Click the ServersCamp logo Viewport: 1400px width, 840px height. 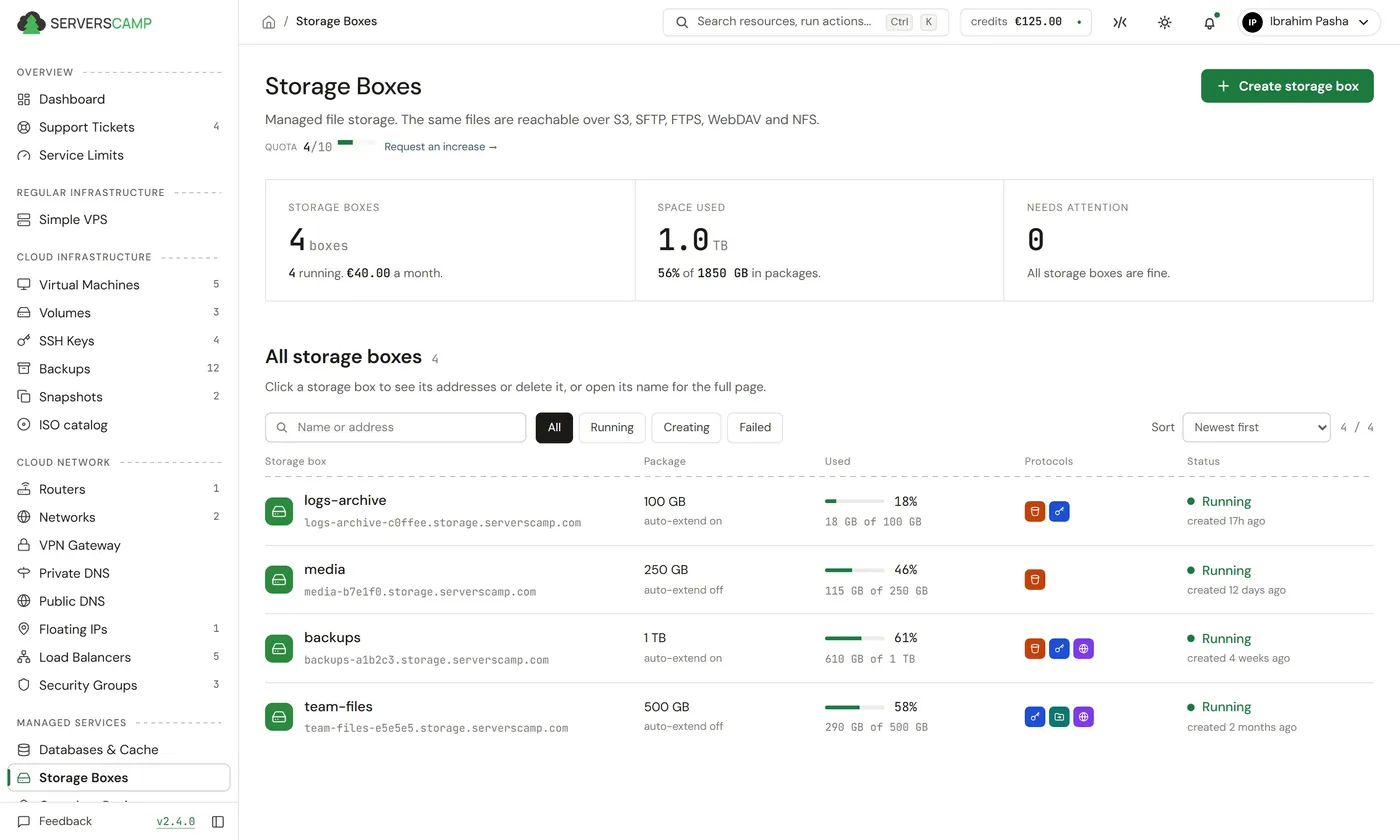tap(85, 22)
